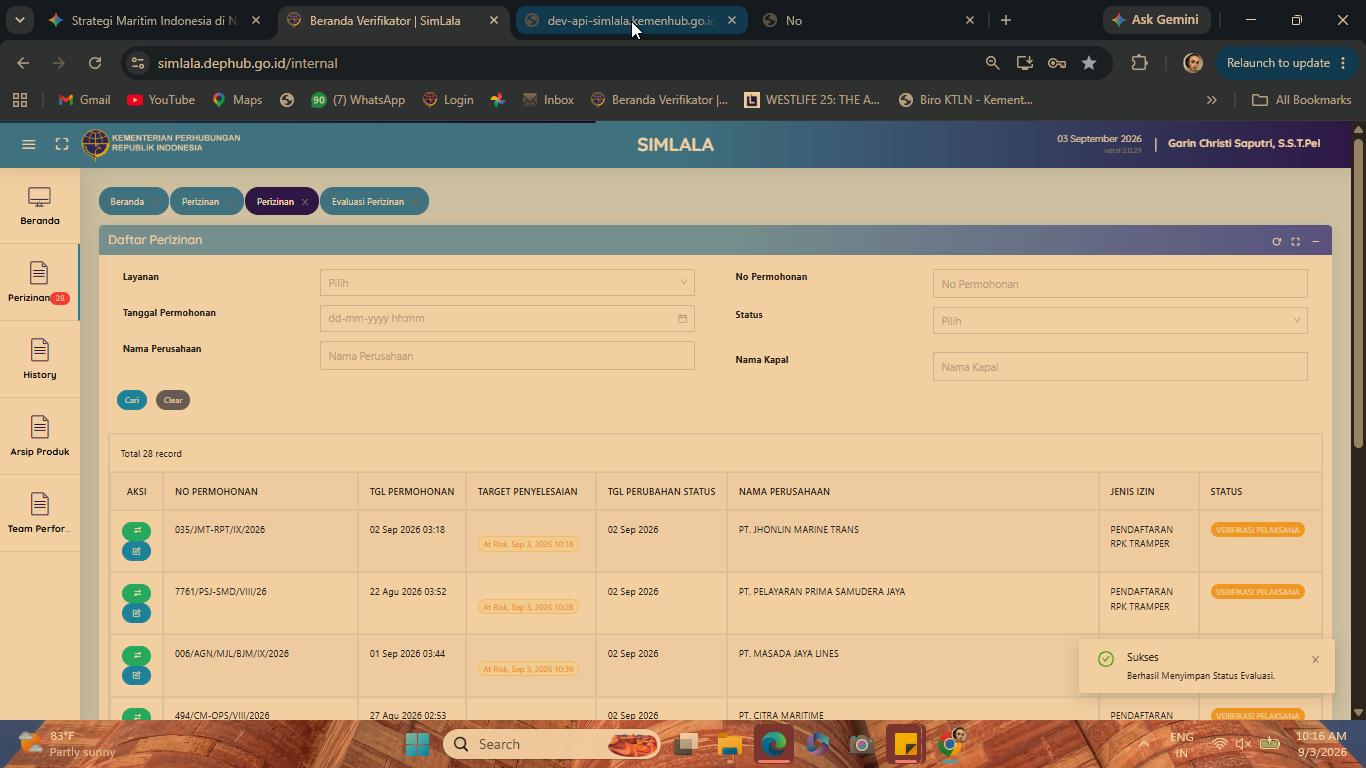This screenshot has height=768, width=1366.
Task: Open the Layanan dropdown
Action: click(x=507, y=282)
